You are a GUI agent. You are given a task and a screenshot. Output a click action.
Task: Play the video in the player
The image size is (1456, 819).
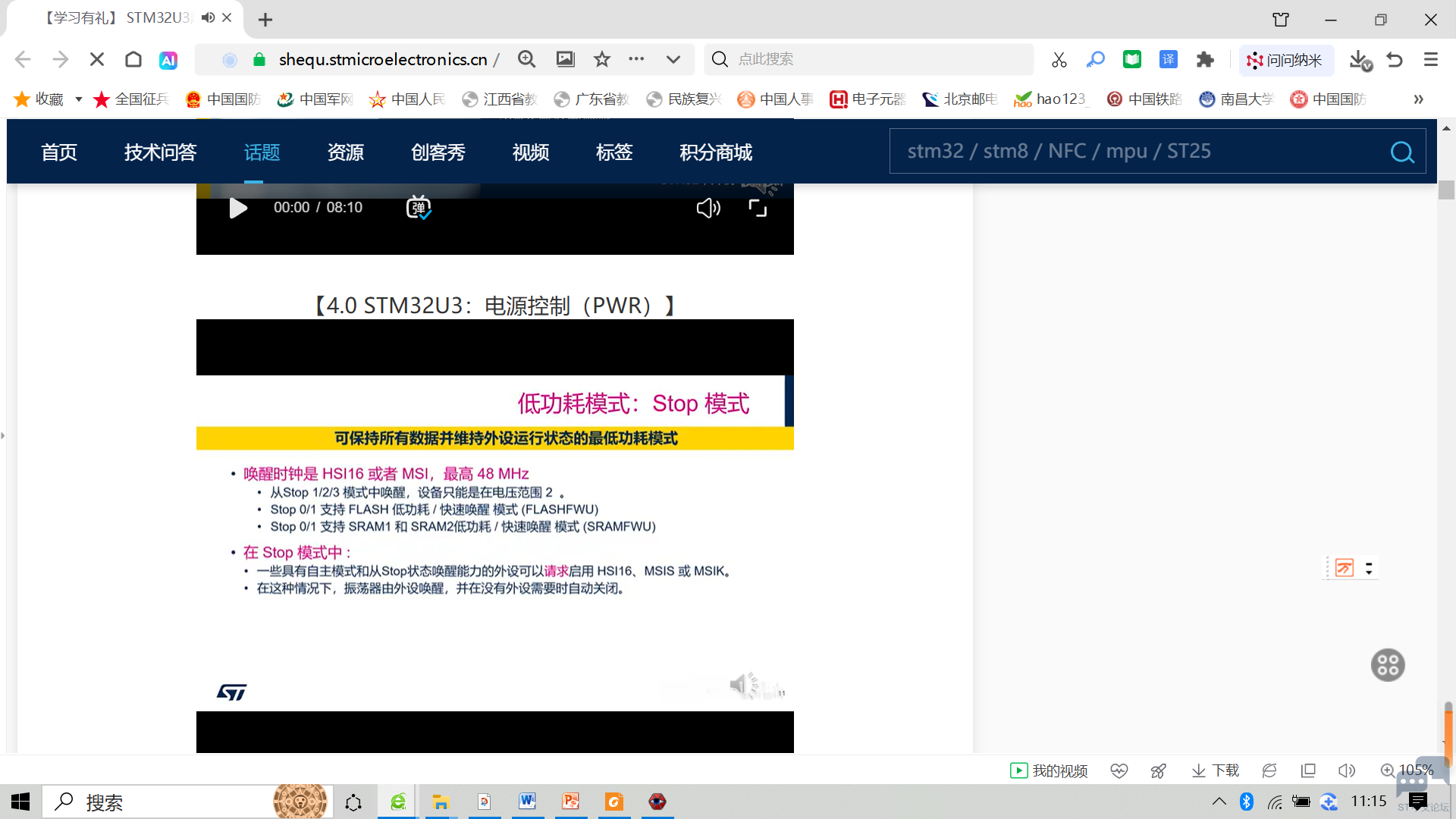238,208
